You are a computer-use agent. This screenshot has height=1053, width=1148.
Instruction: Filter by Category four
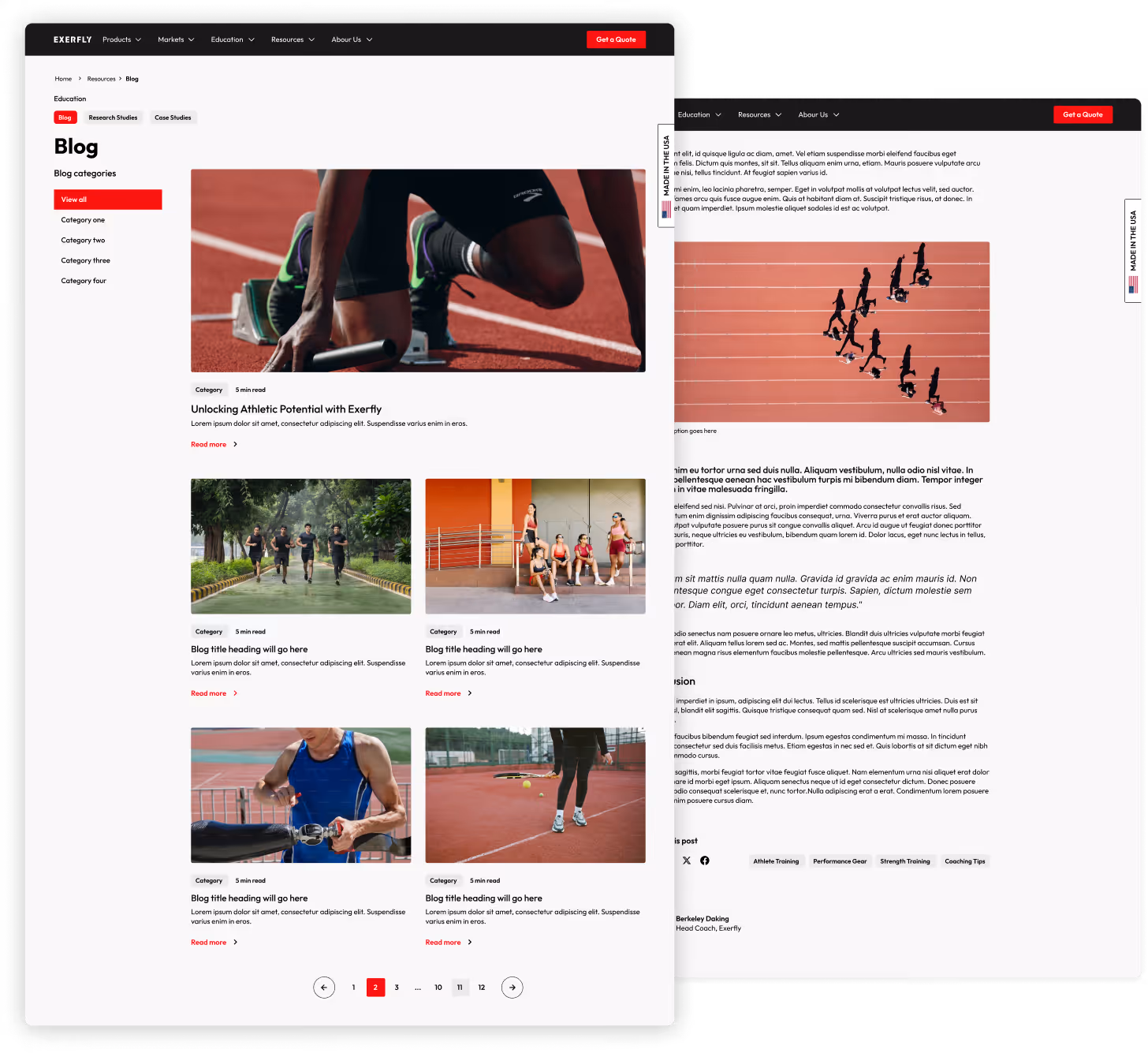pos(84,281)
